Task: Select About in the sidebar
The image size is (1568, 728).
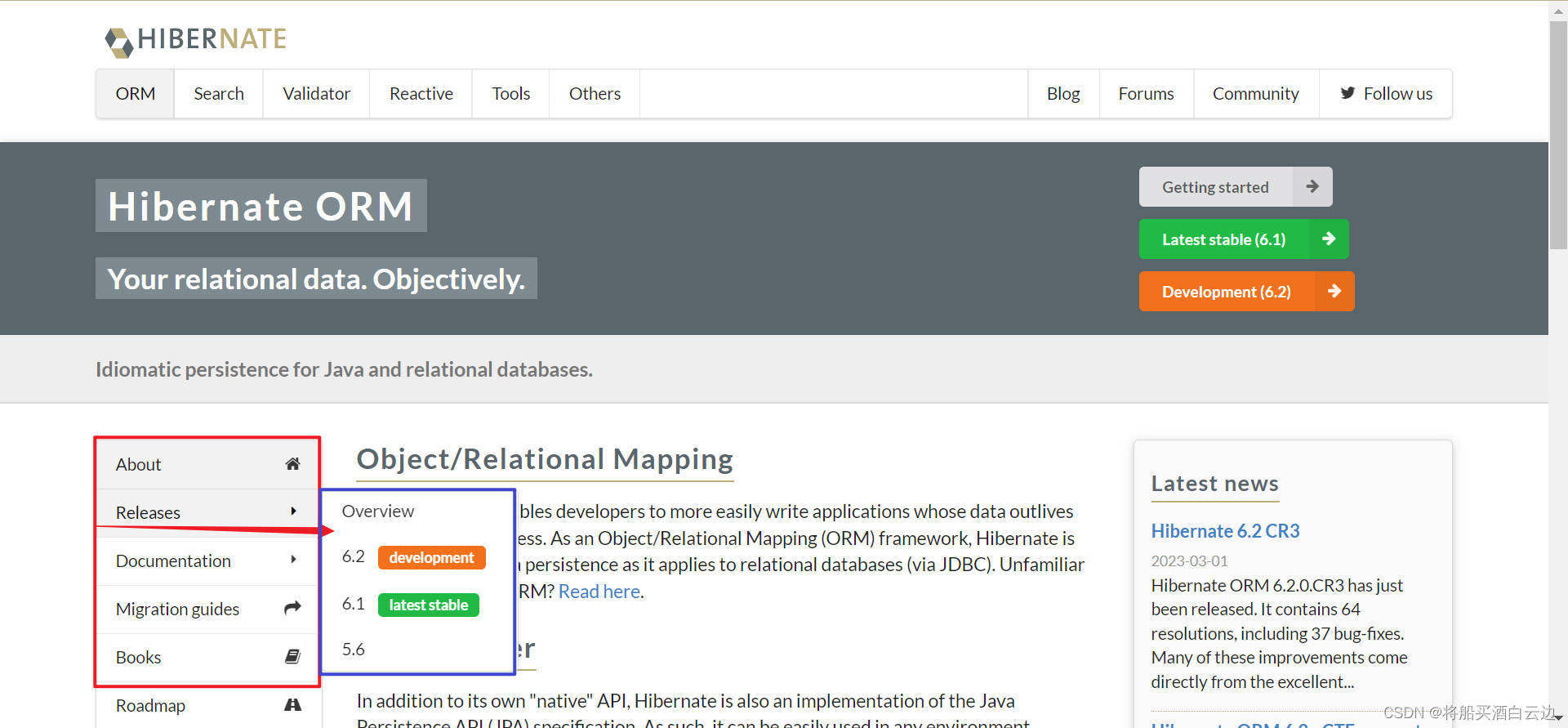Action: (207, 464)
